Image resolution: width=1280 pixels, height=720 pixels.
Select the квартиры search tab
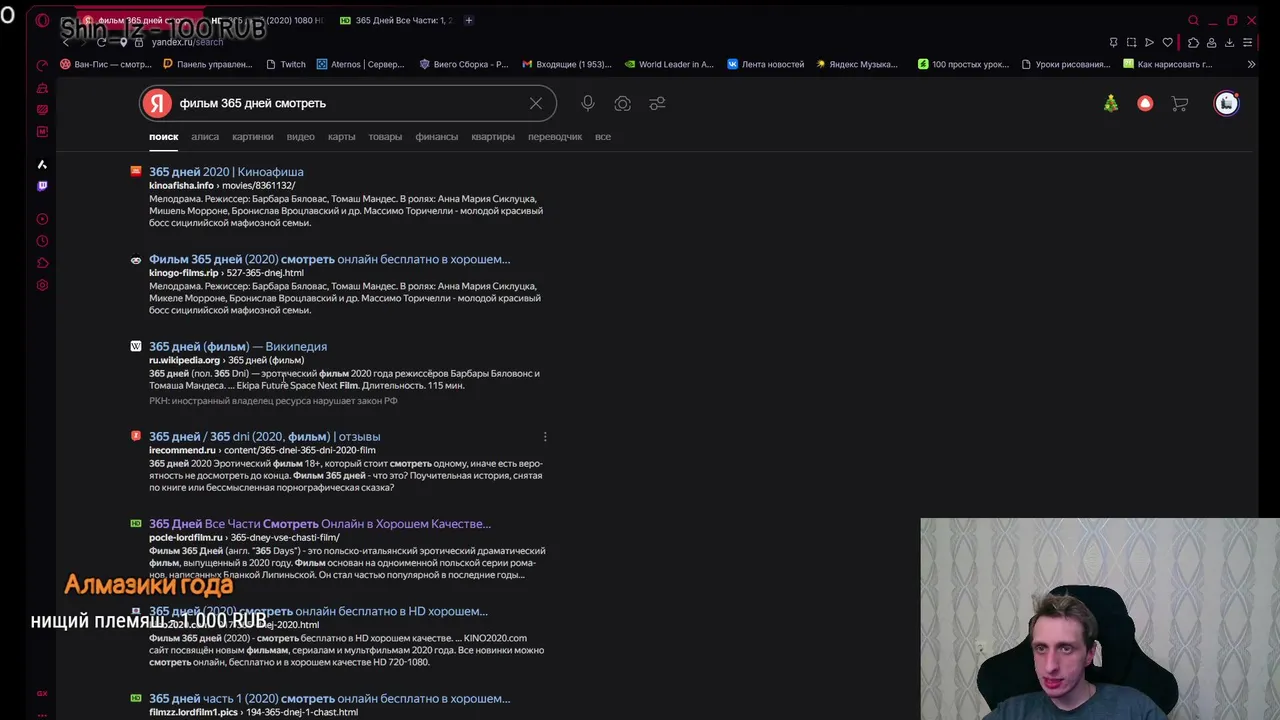(493, 136)
